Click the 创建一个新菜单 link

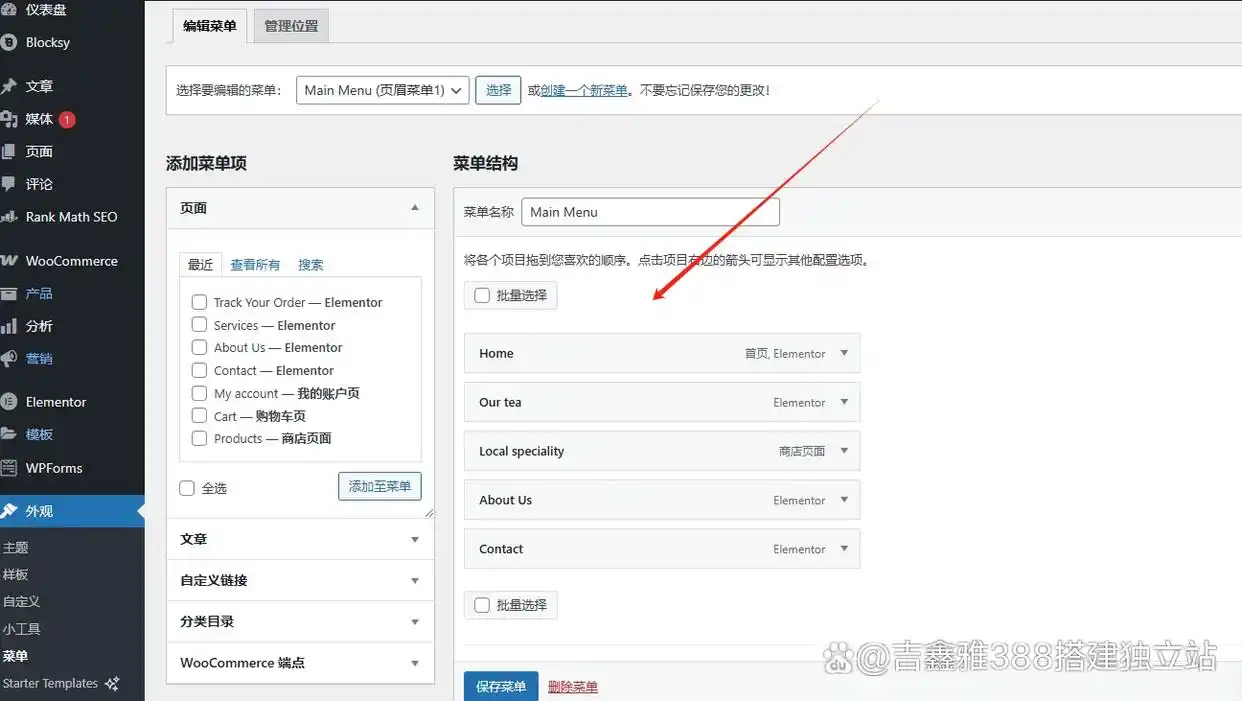pos(584,90)
